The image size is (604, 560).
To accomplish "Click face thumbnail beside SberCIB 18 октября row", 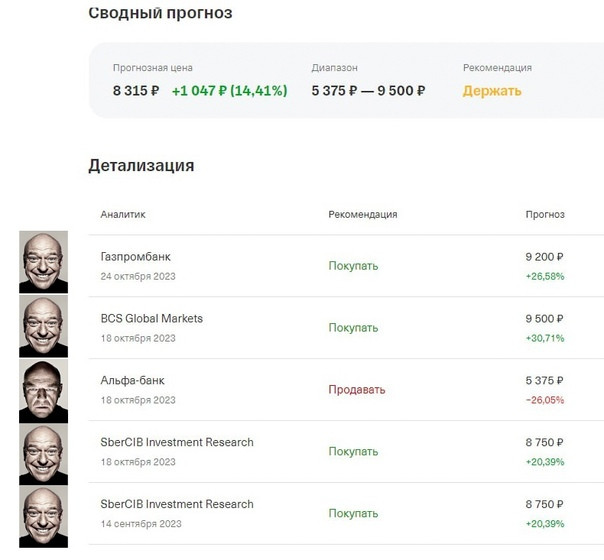I will 44,454.
